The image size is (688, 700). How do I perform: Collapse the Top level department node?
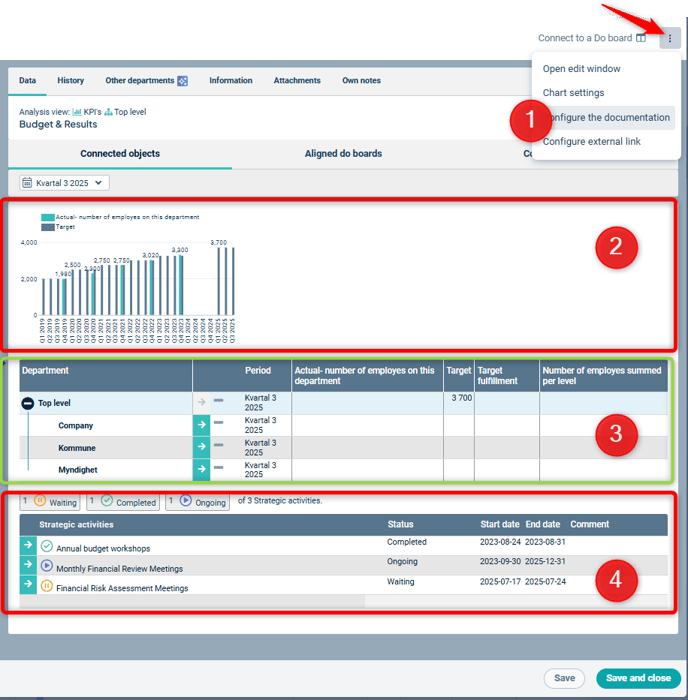point(28,403)
